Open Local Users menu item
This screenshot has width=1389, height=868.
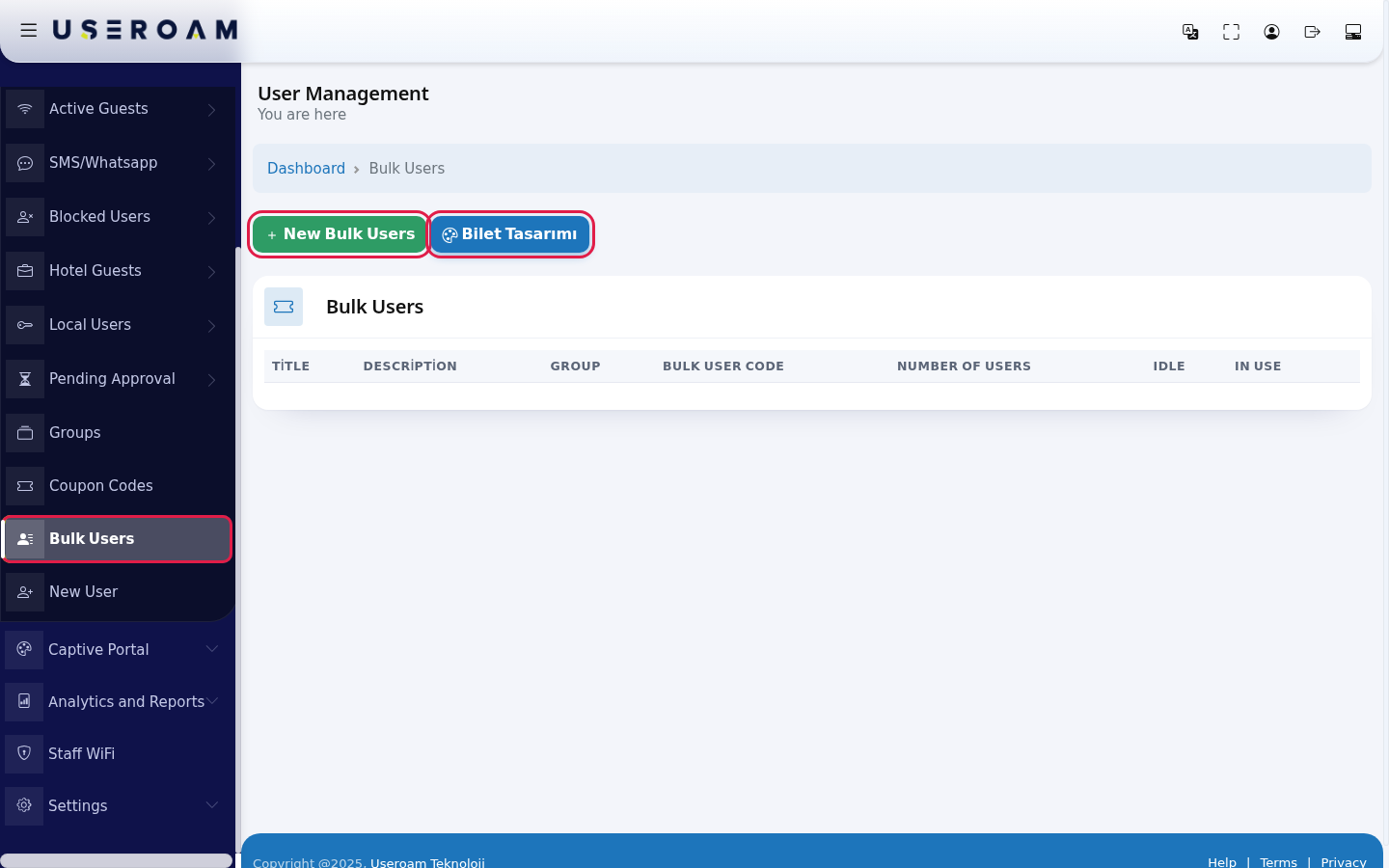point(117,325)
